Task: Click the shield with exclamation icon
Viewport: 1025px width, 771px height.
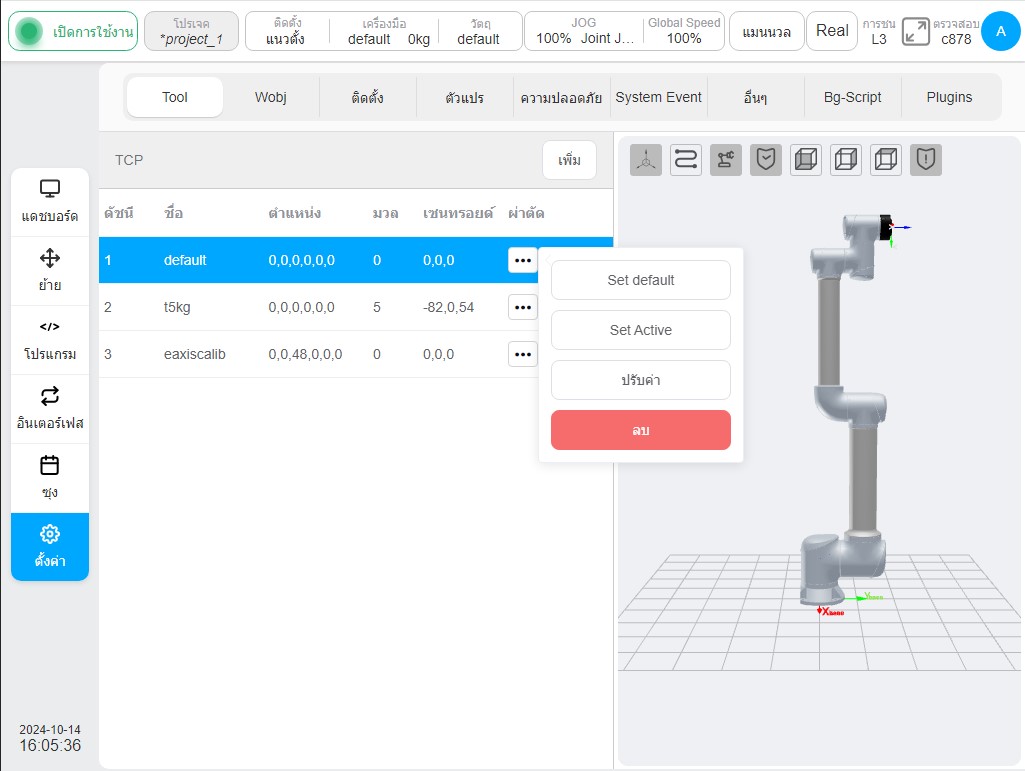Action: tap(926, 160)
